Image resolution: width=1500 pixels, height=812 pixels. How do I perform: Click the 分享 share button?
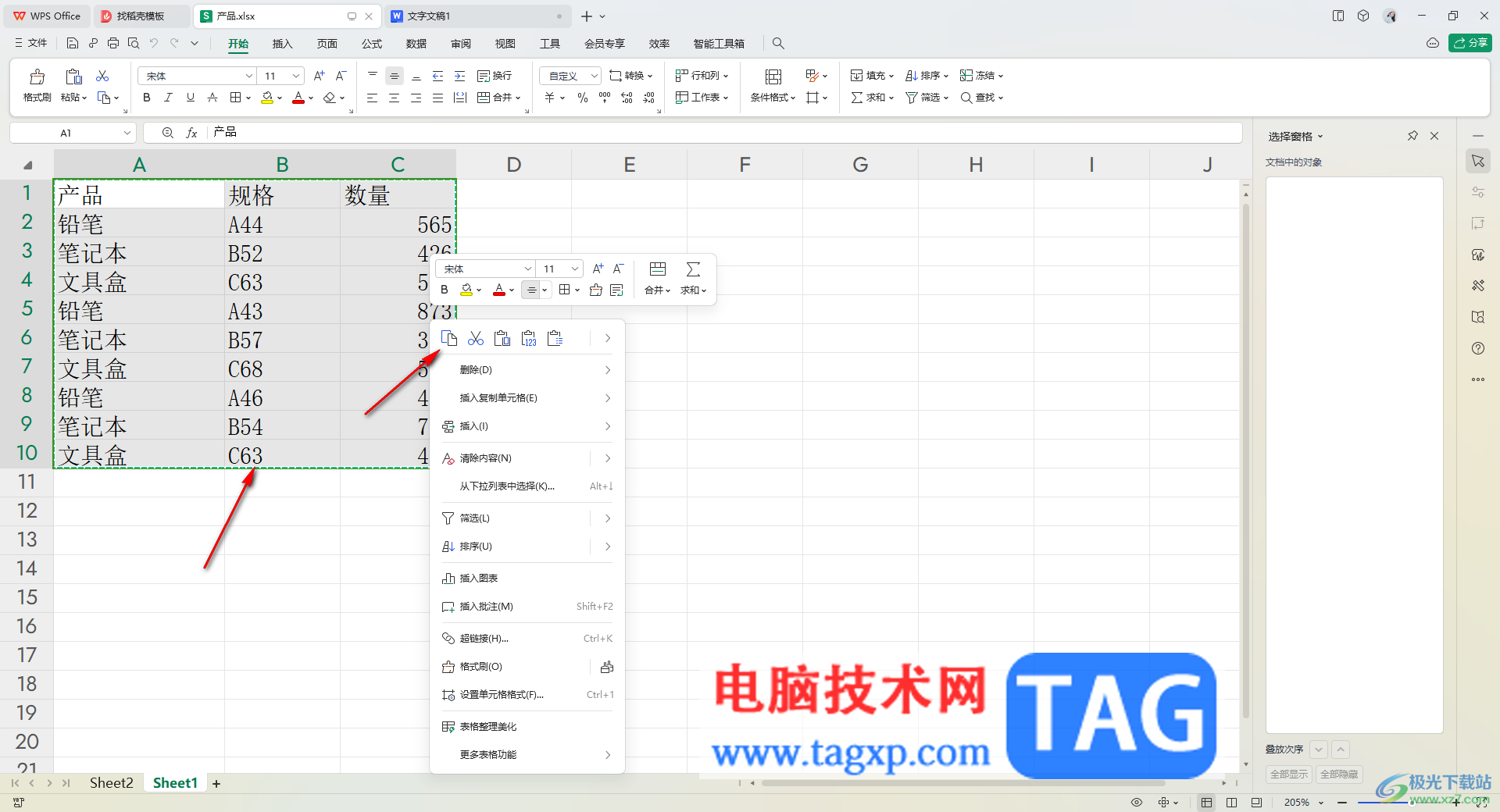[x=1470, y=43]
